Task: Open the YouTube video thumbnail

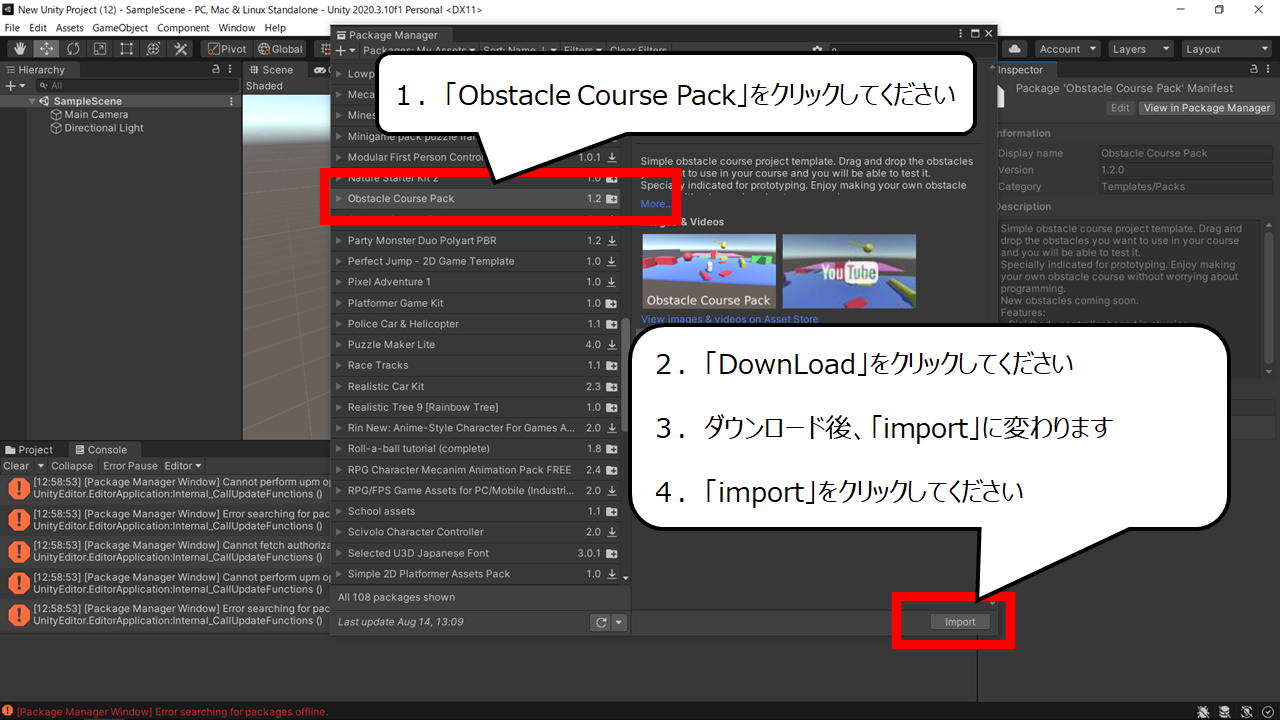Action: (x=849, y=271)
